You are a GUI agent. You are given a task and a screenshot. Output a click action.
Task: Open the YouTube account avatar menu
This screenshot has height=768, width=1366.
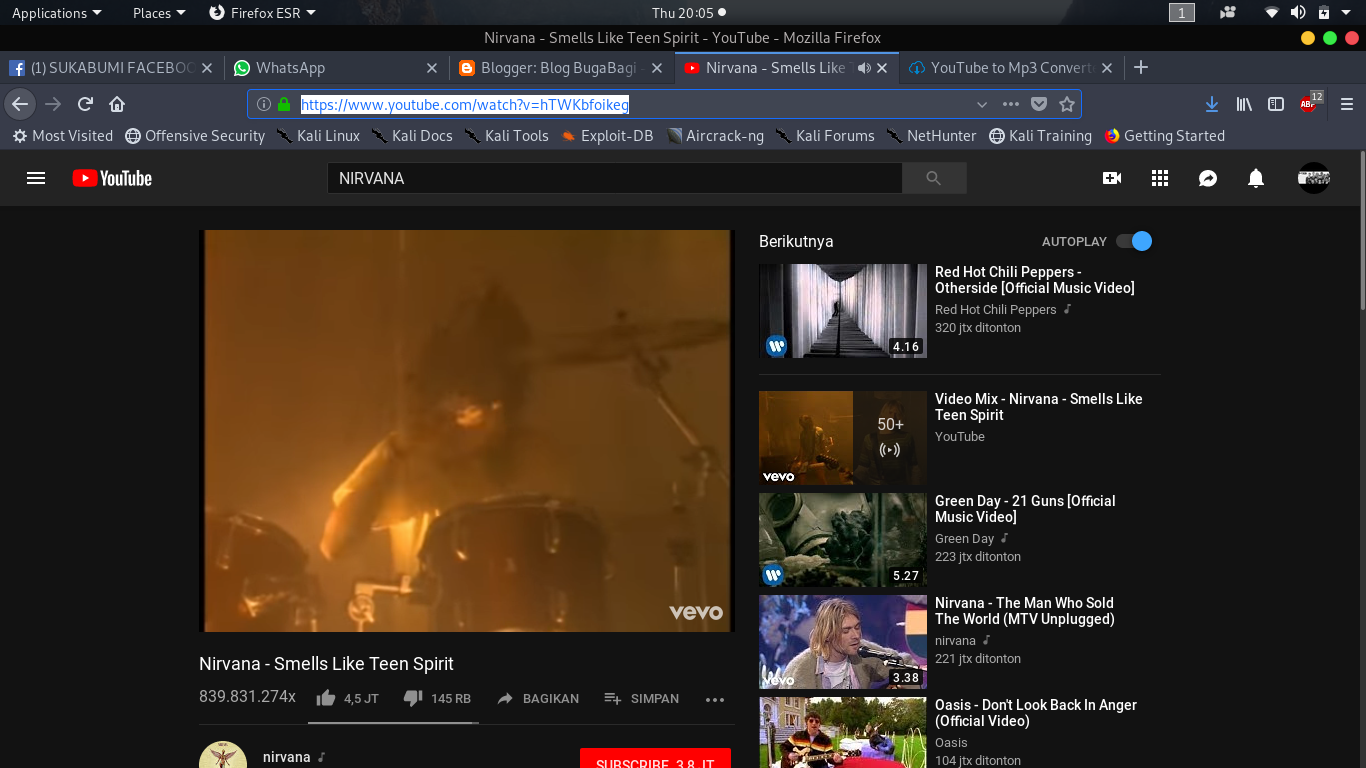1314,178
